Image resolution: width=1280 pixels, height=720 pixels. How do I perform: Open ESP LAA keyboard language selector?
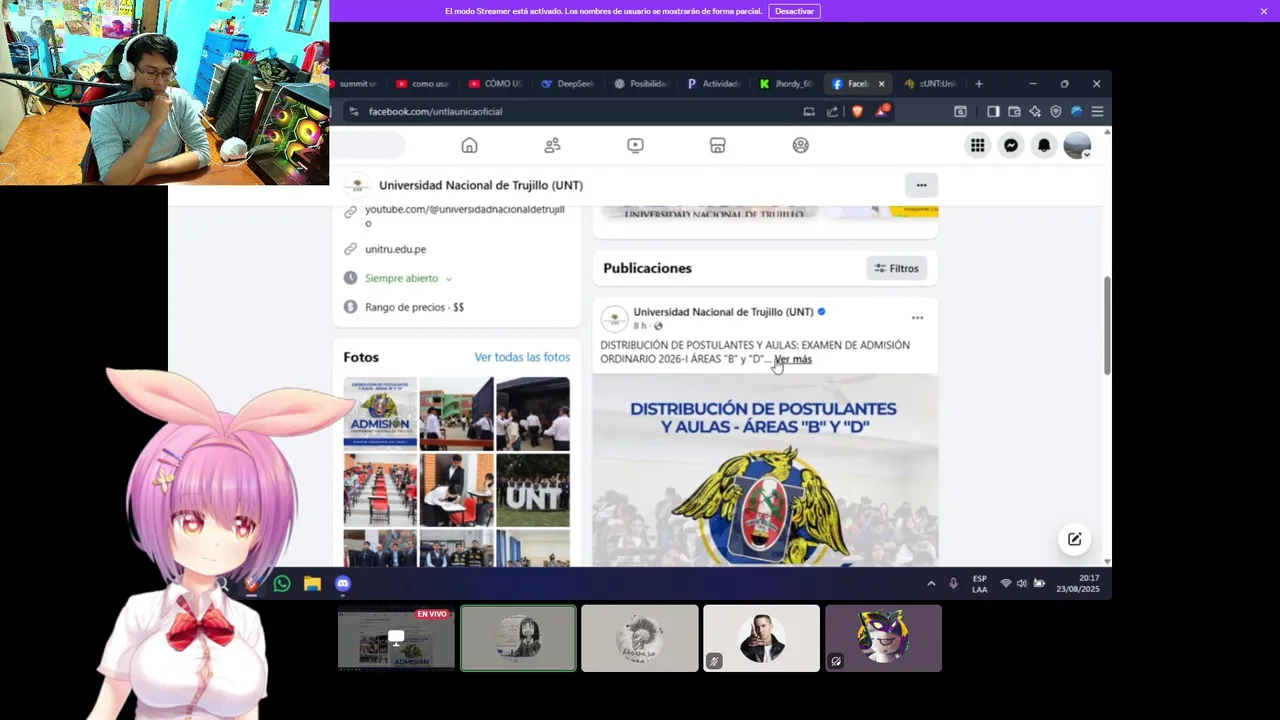click(980, 583)
